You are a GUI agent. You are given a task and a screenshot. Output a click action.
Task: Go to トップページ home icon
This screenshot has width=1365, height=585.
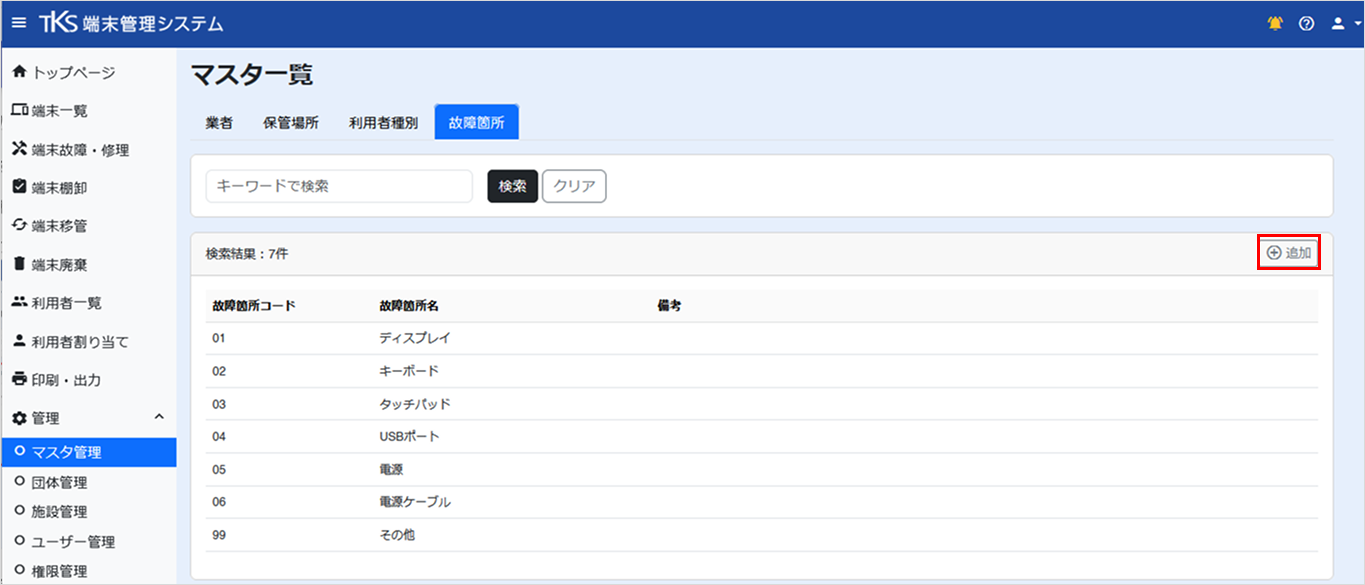[19, 72]
